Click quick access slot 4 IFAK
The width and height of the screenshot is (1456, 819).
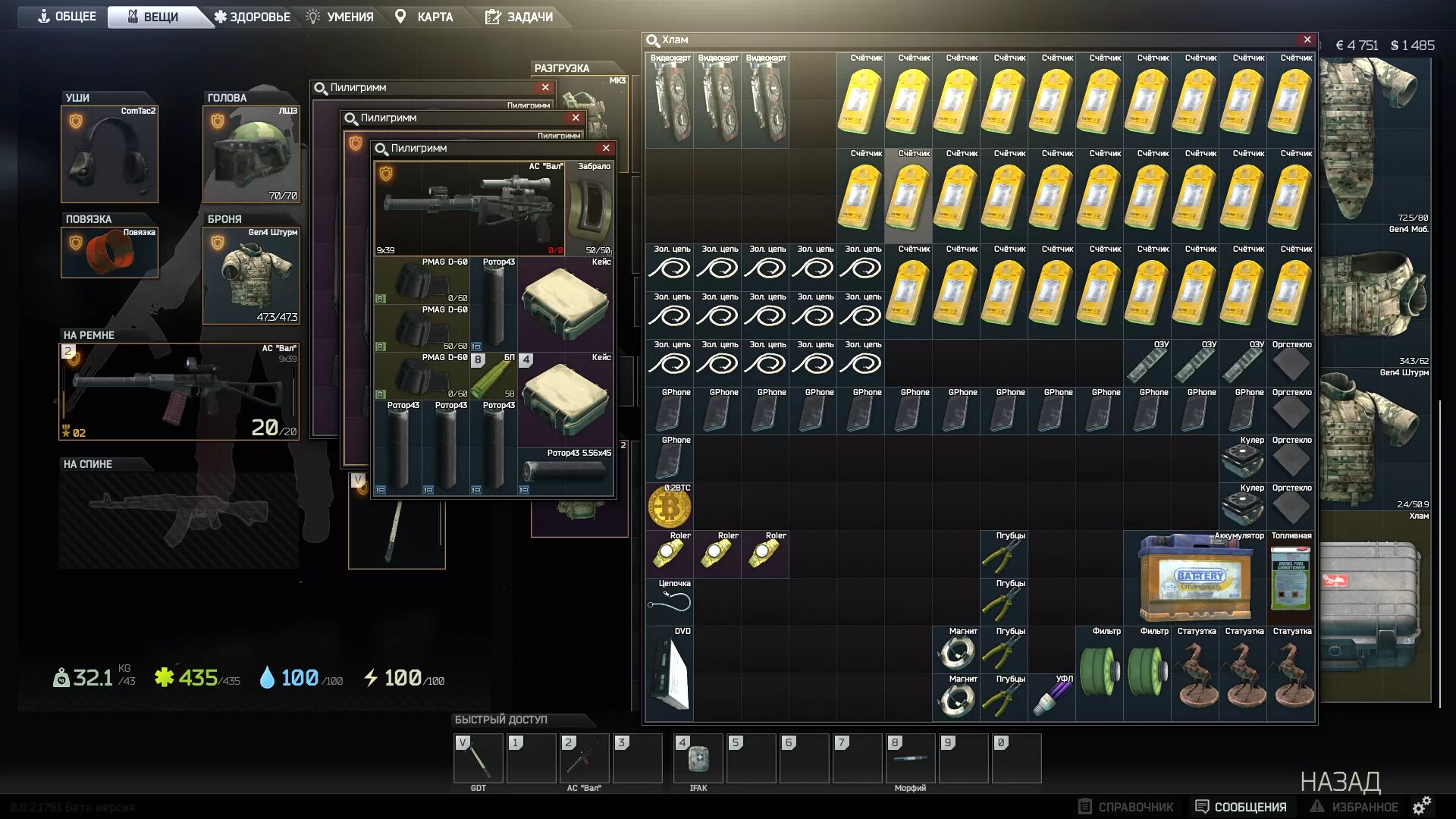click(698, 758)
